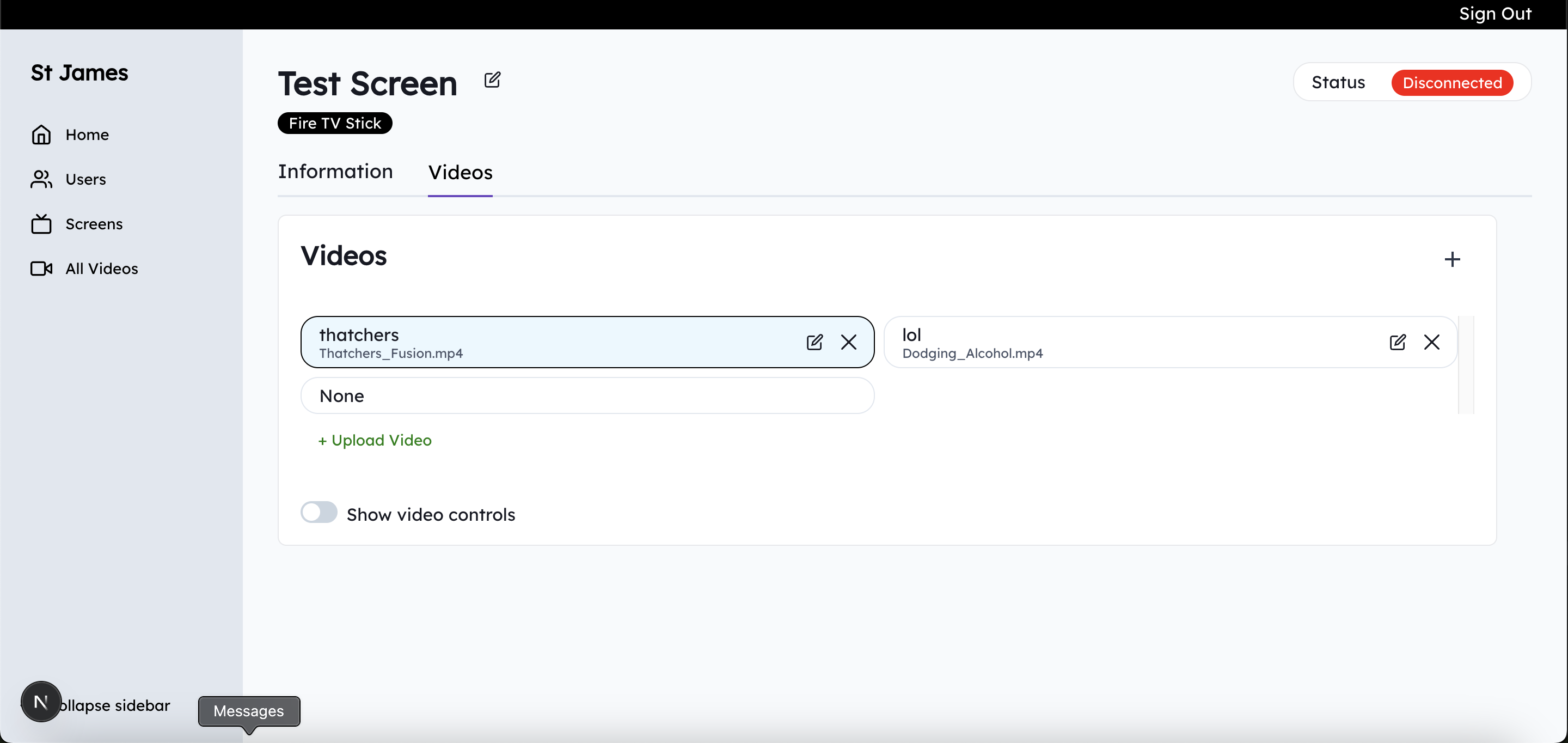Image resolution: width=1568 pixels, height=743 pixels.
Task: Click the TV icon for Screens
Action: pyautogui.click(x=41, y=223)
